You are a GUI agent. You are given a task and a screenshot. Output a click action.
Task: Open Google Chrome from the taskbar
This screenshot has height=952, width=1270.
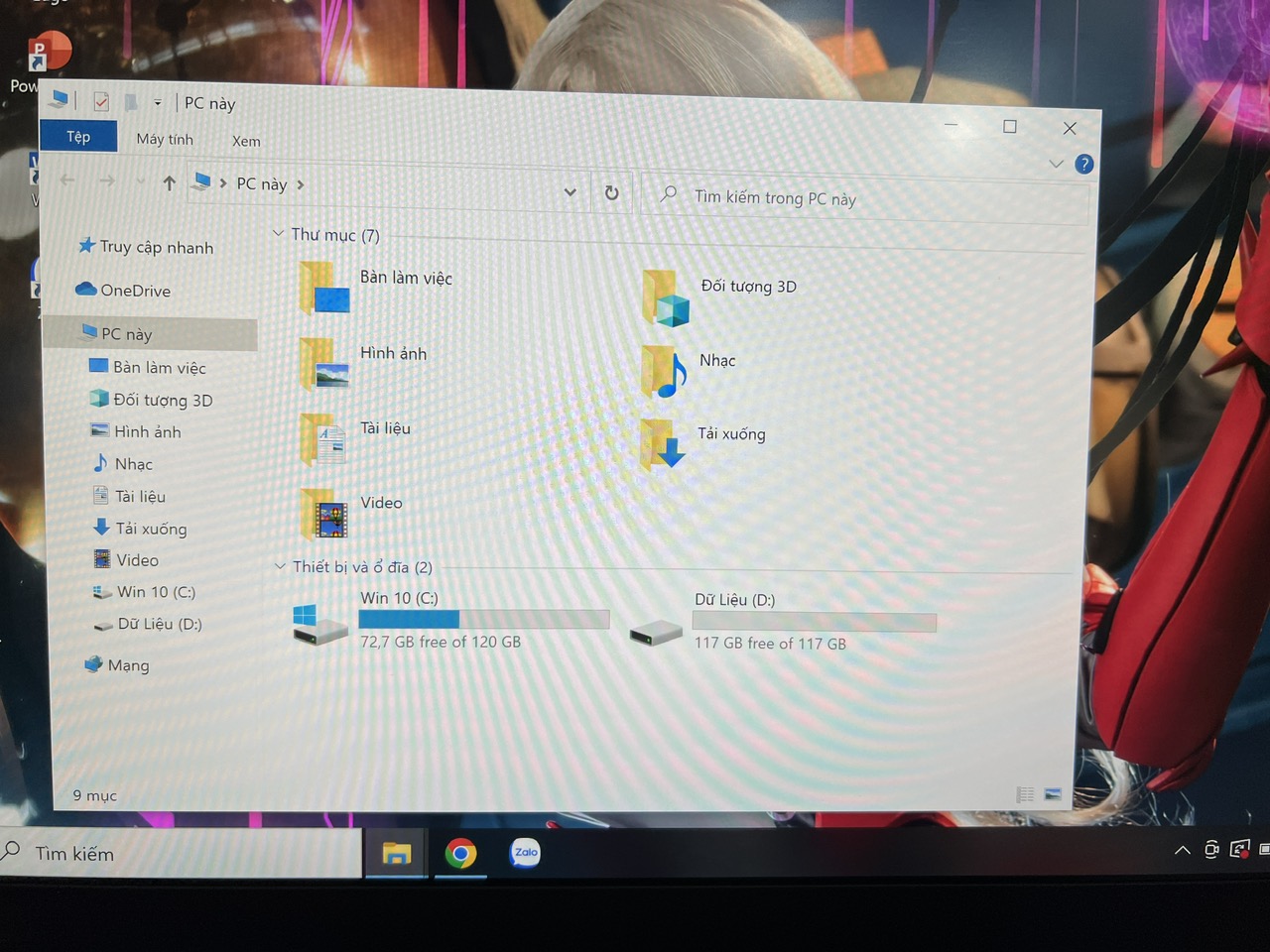pyautogui.click(x=460, y=853)
